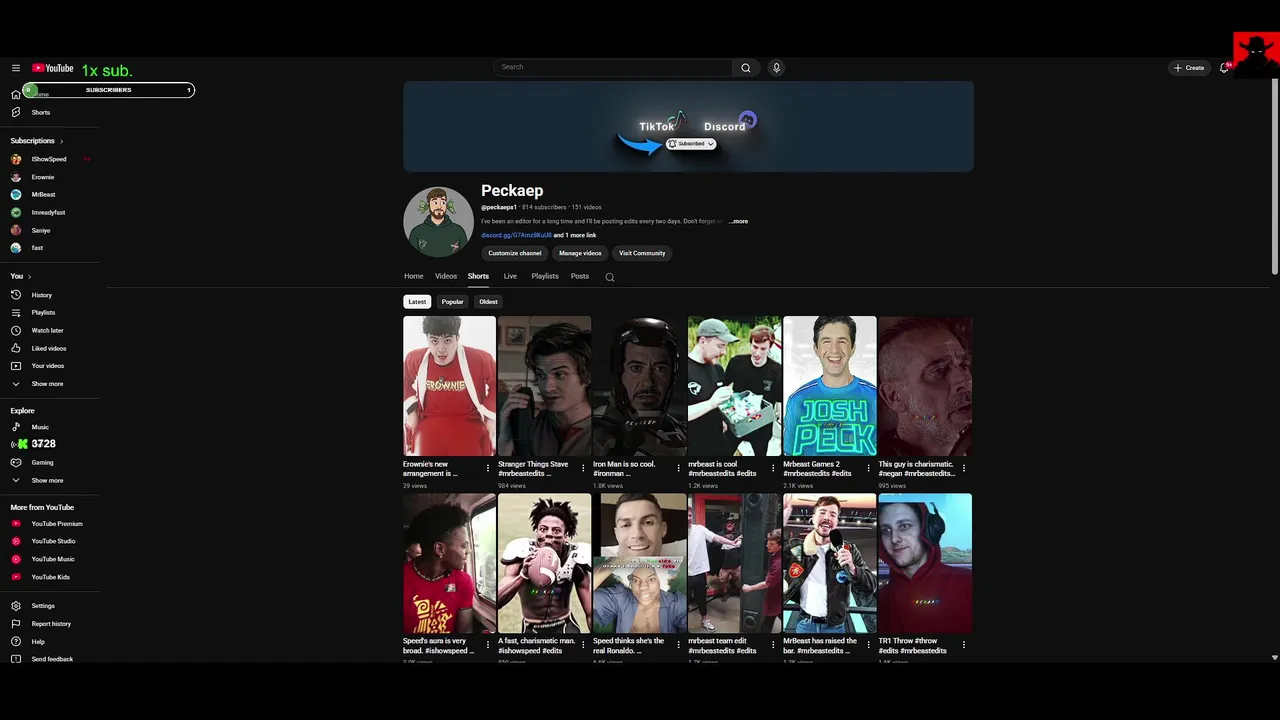Select the Shorts channel tab
Viewport: 1280px width, 720px height.
[x=478, y=276]
